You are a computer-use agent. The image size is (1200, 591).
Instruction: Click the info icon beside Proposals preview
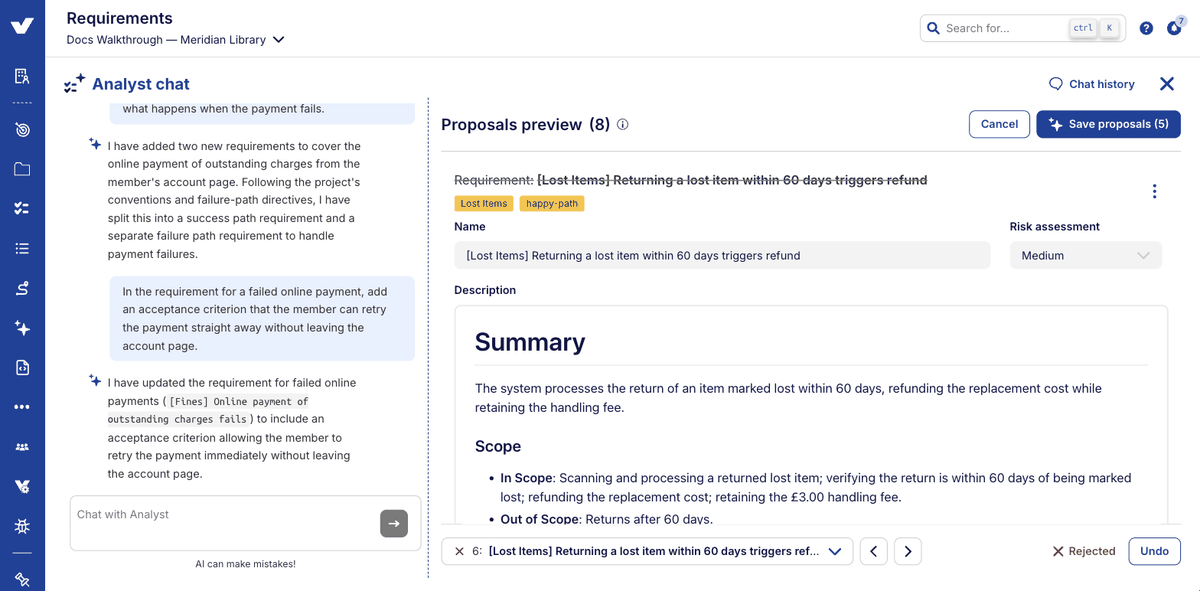point(622,125)
